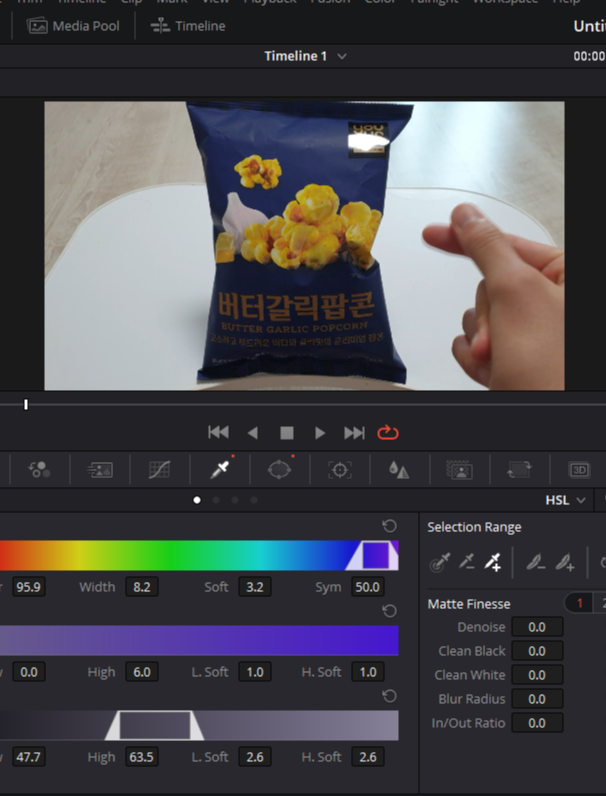Image resolution: width=606 pixels, height=796 pixels.
Task: Select the fourth qualifier page dot
Action: (254, 500)
